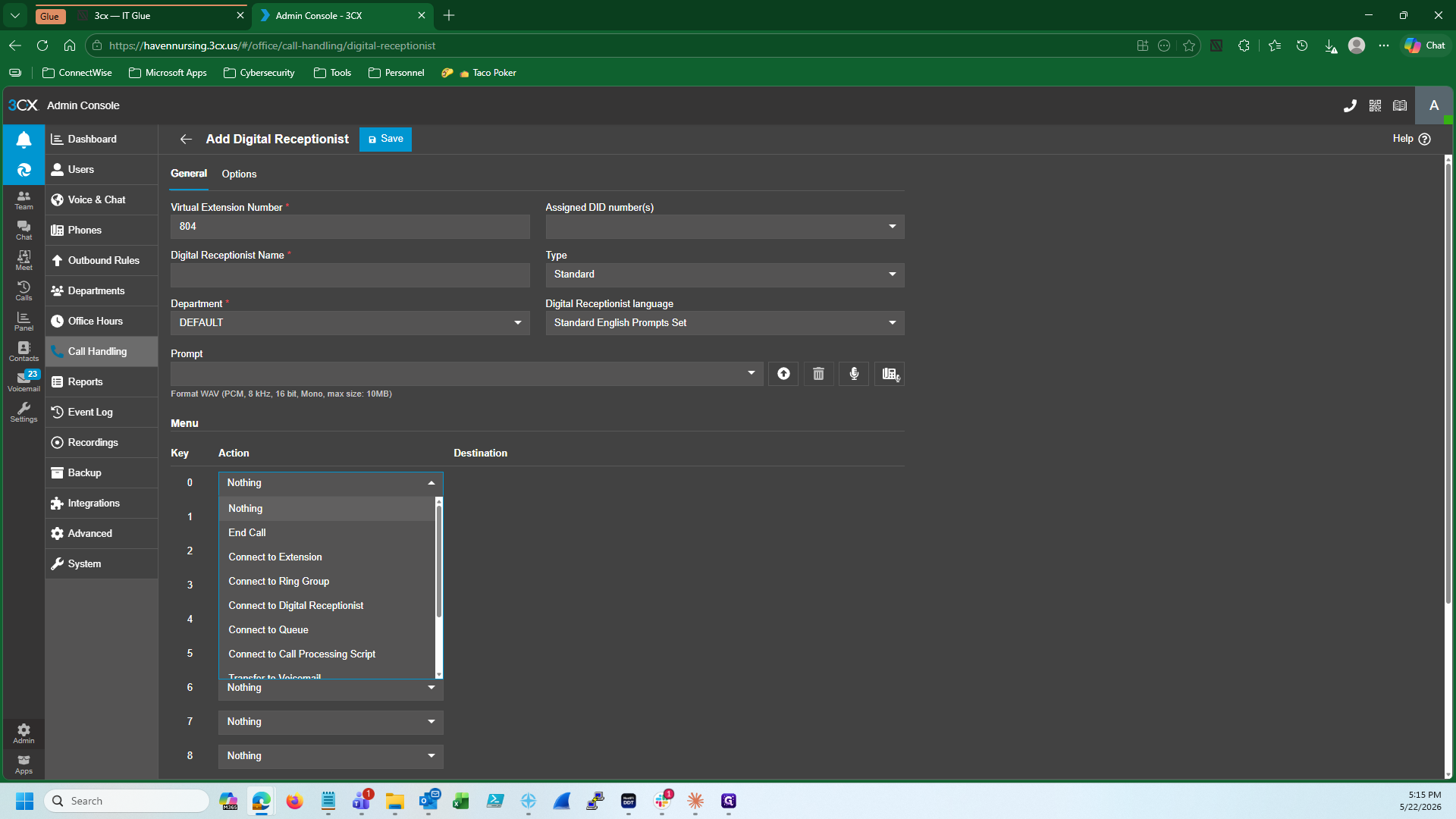
Task: Open Integrations in sidebar
Action: point(102,504)
